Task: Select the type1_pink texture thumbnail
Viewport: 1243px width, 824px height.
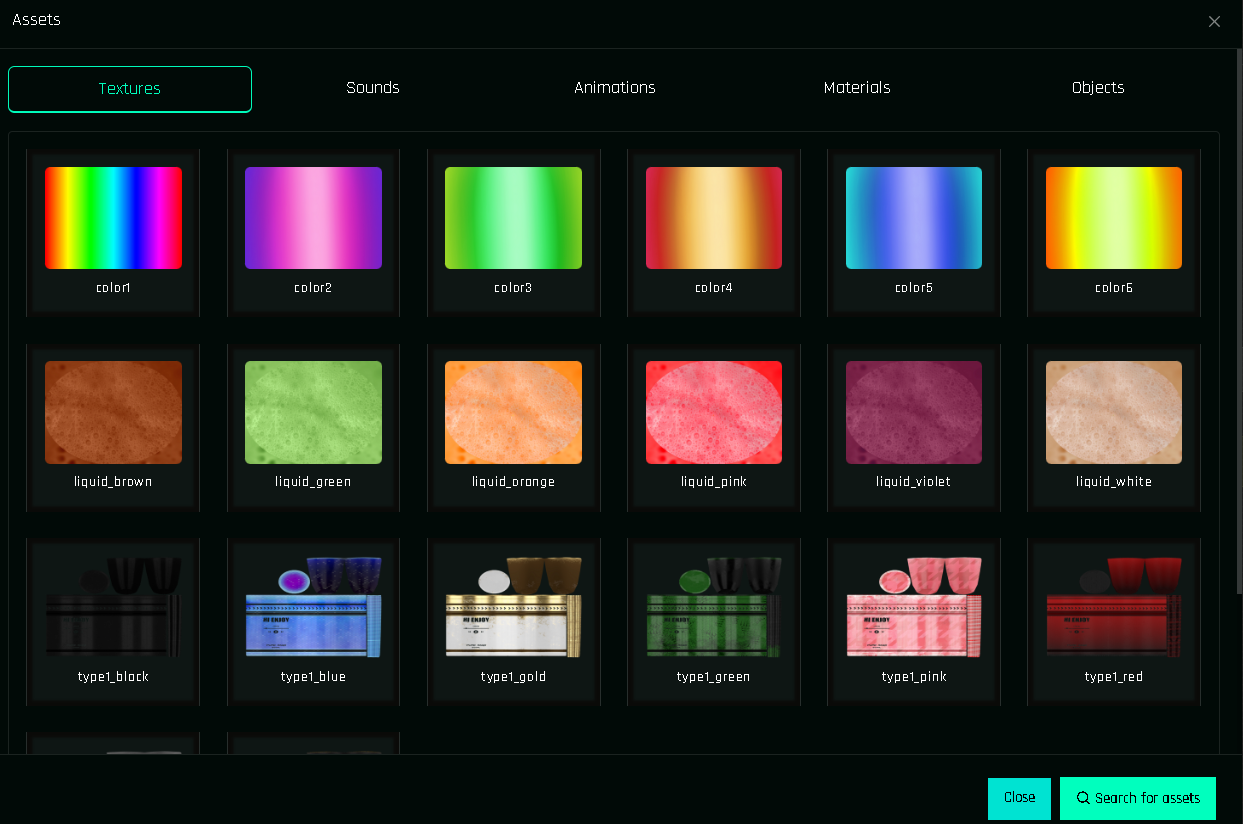Action: tap(914, 607)
